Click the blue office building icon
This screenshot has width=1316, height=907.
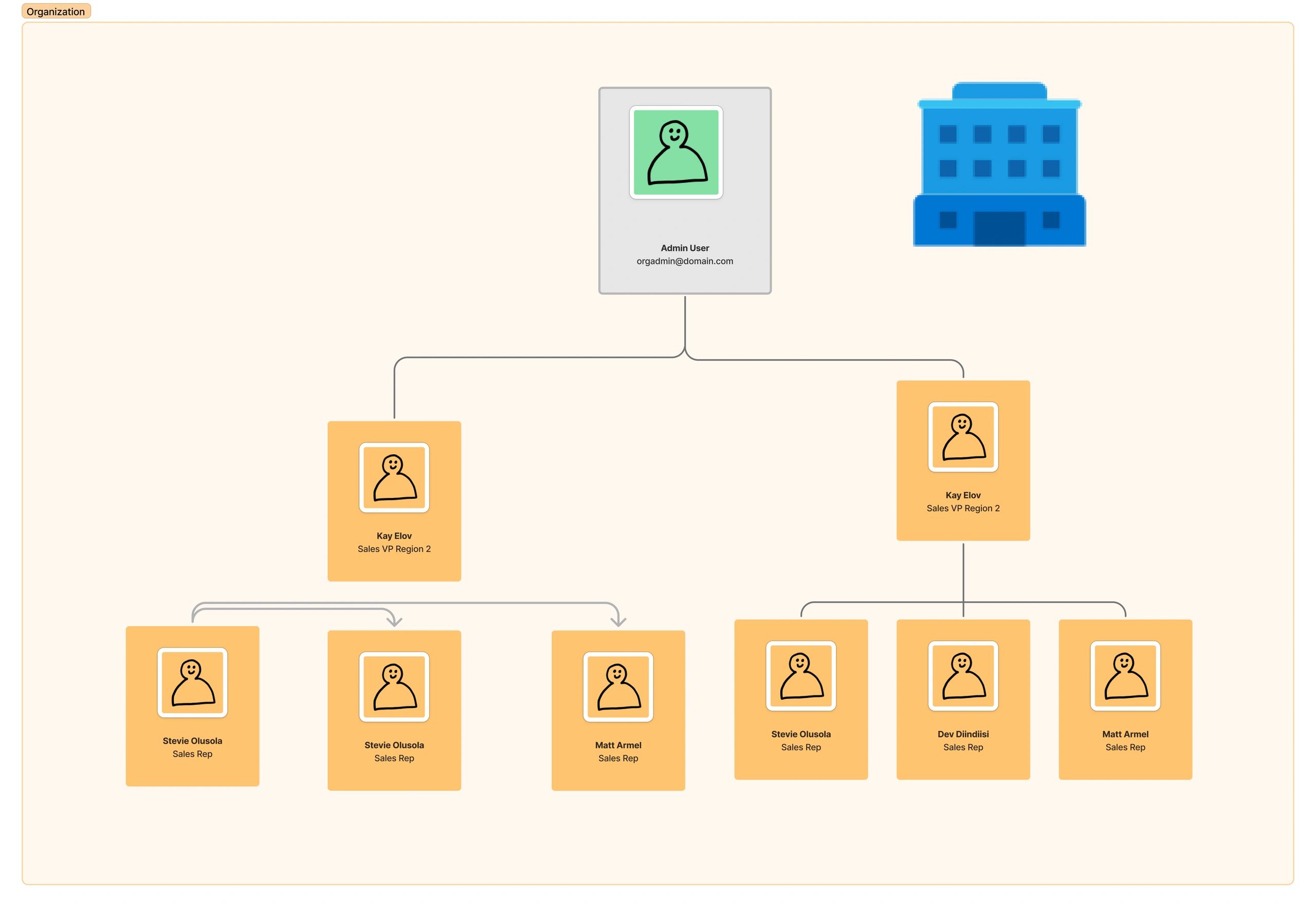click(999, 165)
